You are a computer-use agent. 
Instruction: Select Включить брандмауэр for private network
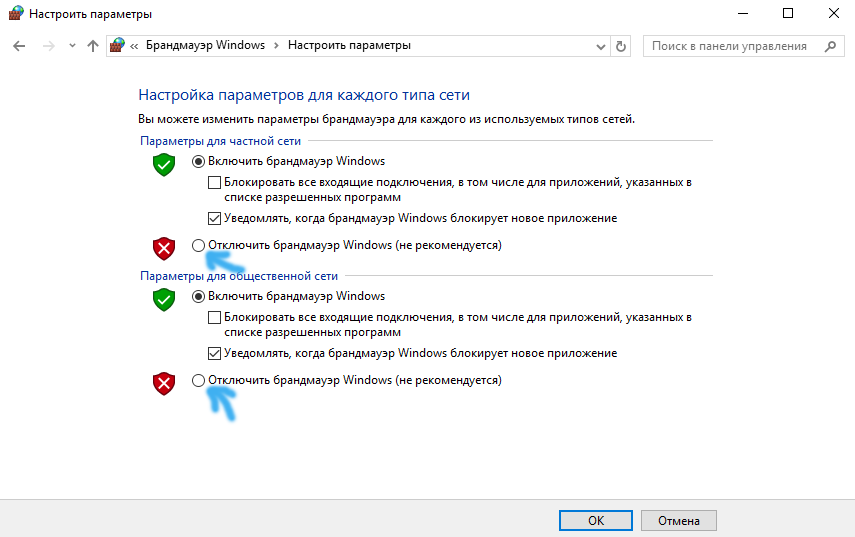click(x=198, y=161)
